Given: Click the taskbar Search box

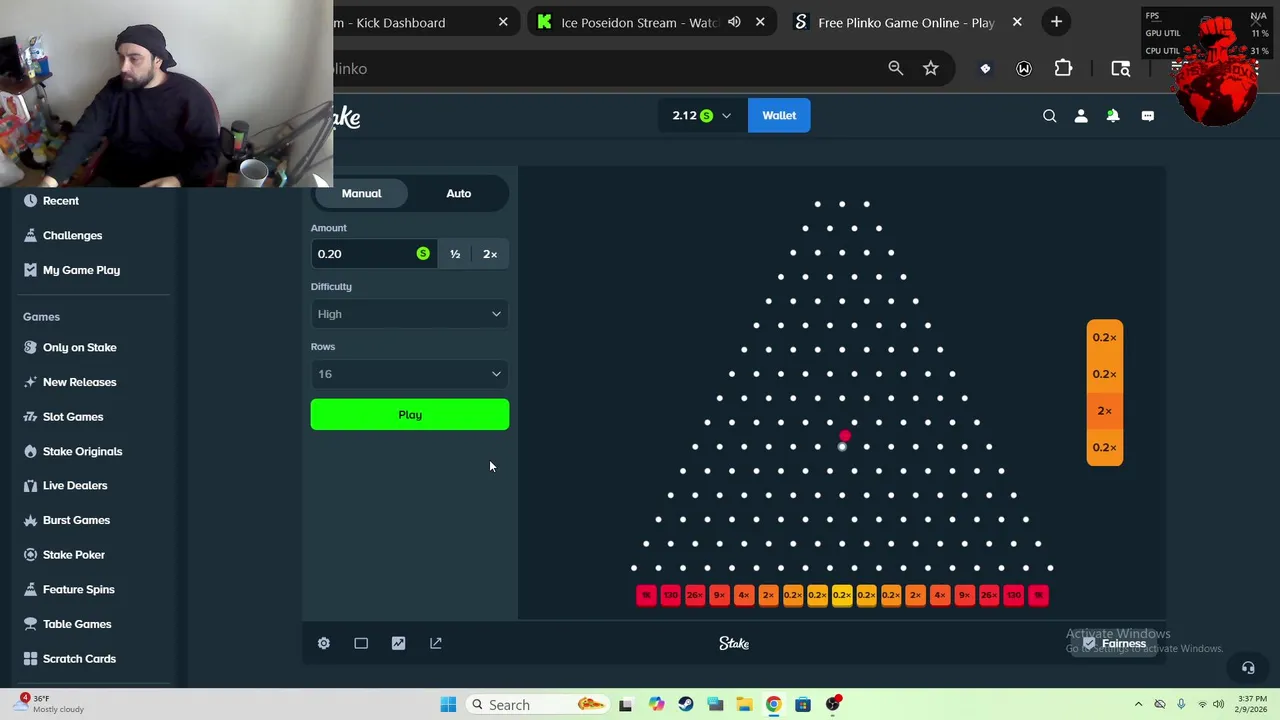Looking at the screenshot, I should 537,705.
